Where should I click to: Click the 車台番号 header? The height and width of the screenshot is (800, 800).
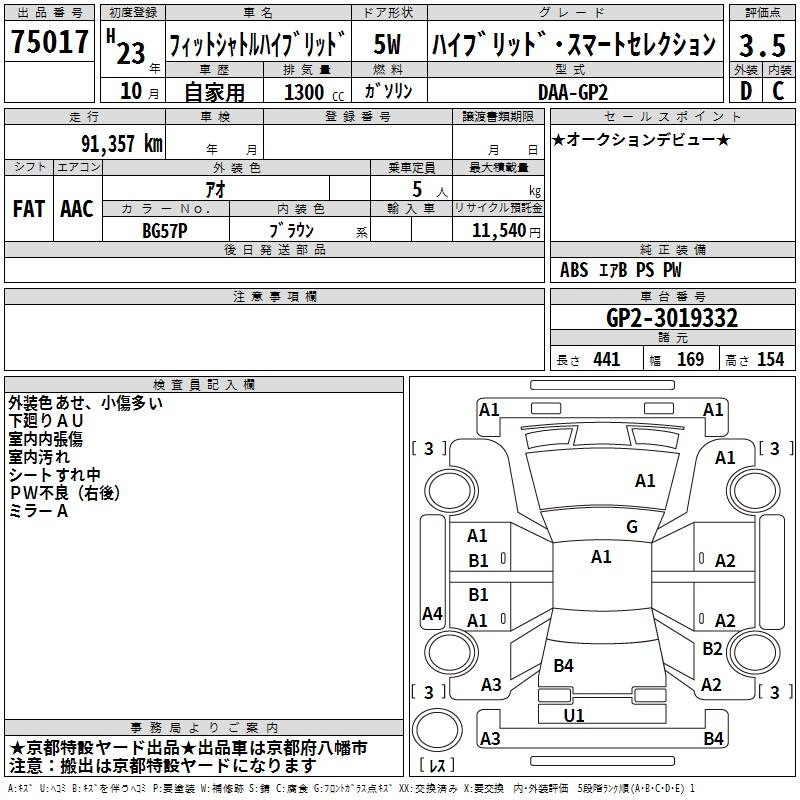pyautogui.click(x=672, y=296)
